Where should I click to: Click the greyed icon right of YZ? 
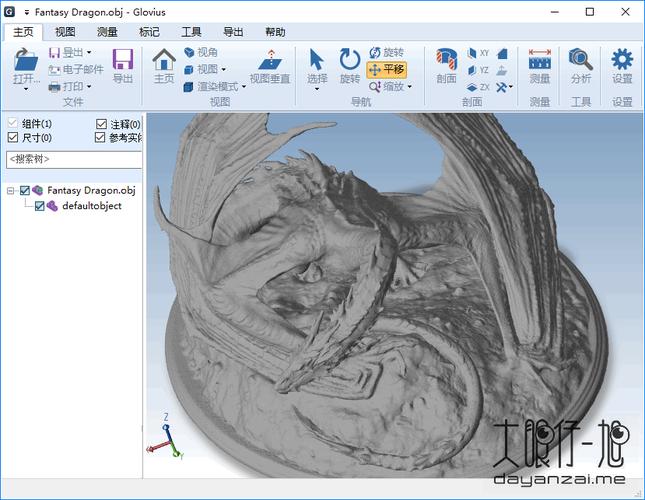[x=501, y=70]
